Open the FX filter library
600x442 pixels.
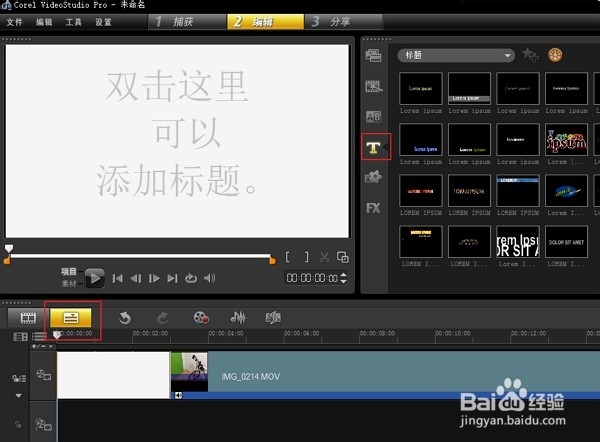click(373, 208)
